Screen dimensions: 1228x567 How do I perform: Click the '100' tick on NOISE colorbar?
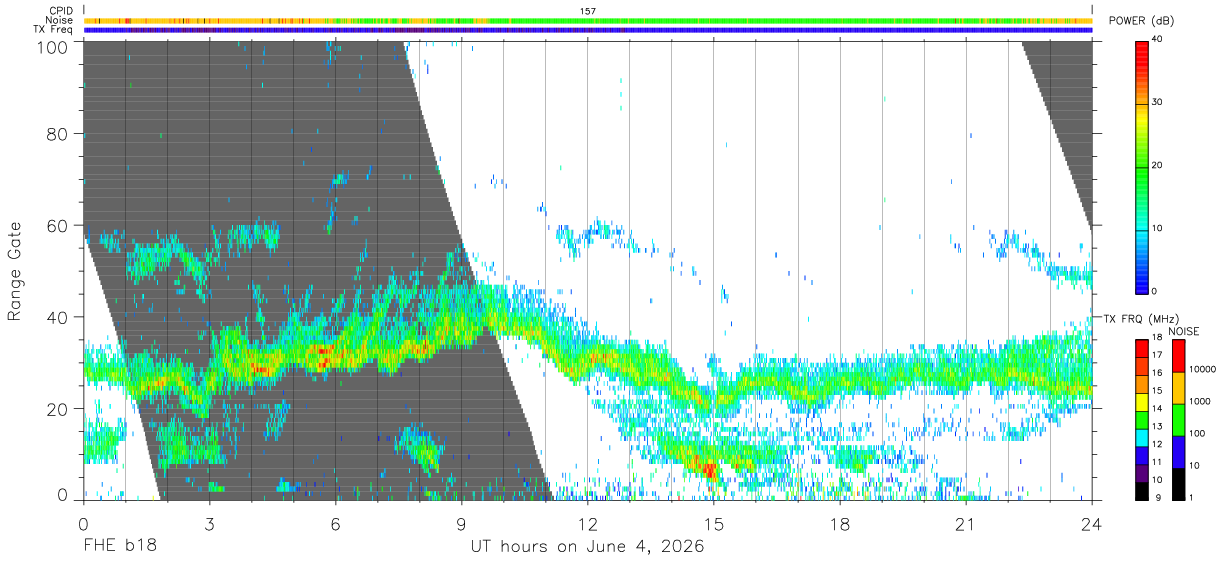1195,434
